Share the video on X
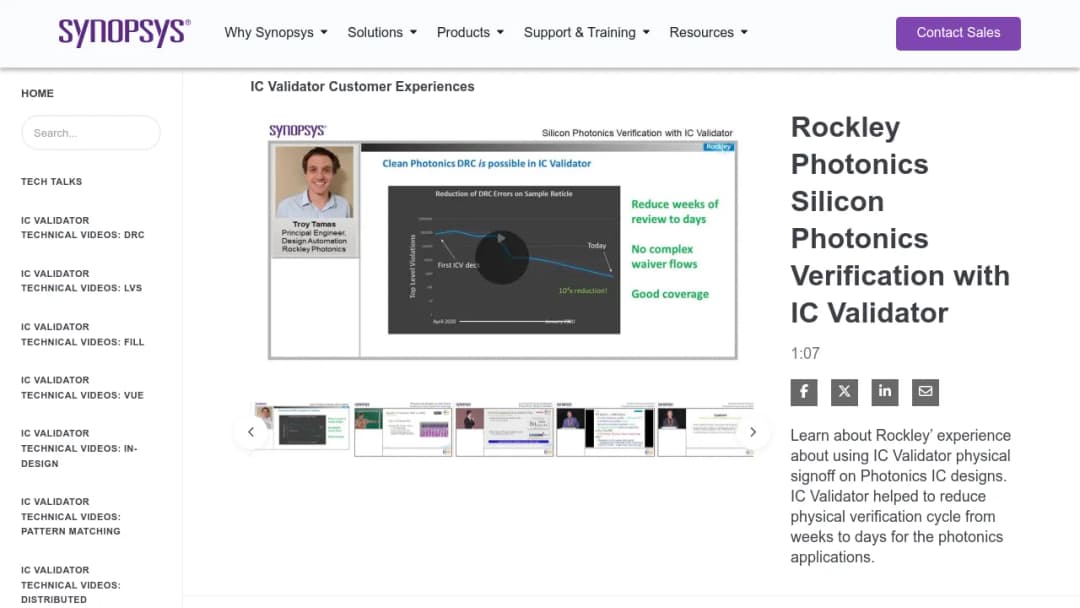This screenshot has height=608, width=1080. coord(844,392)
